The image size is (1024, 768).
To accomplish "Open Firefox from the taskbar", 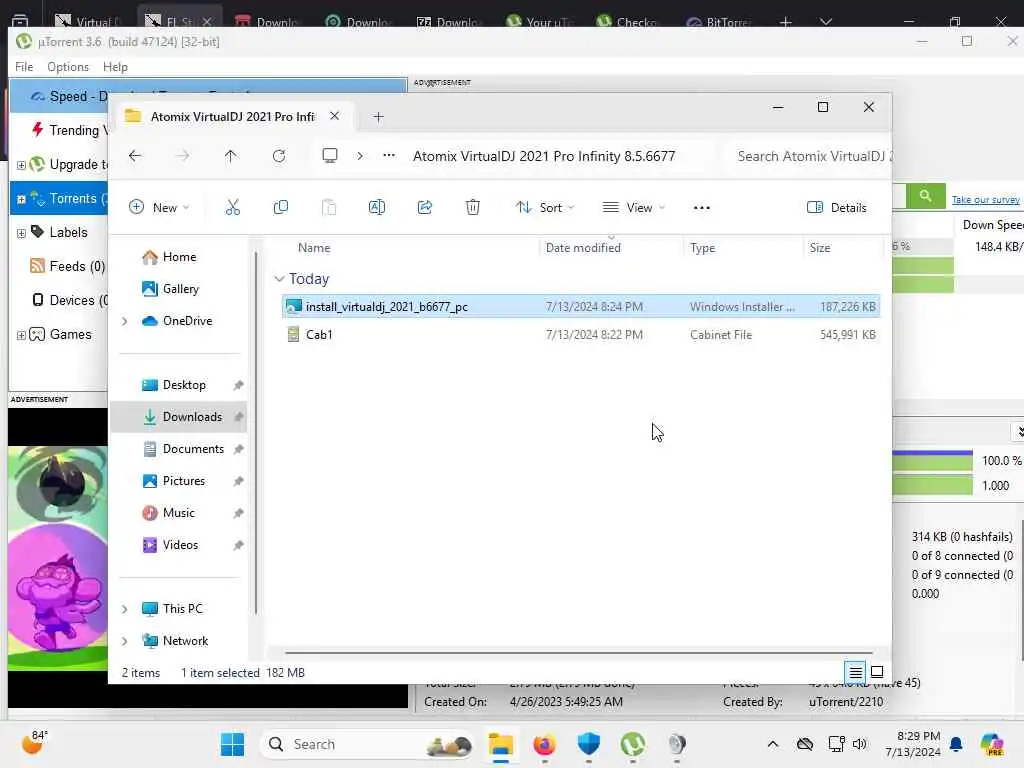I will (x=545, y=744).
